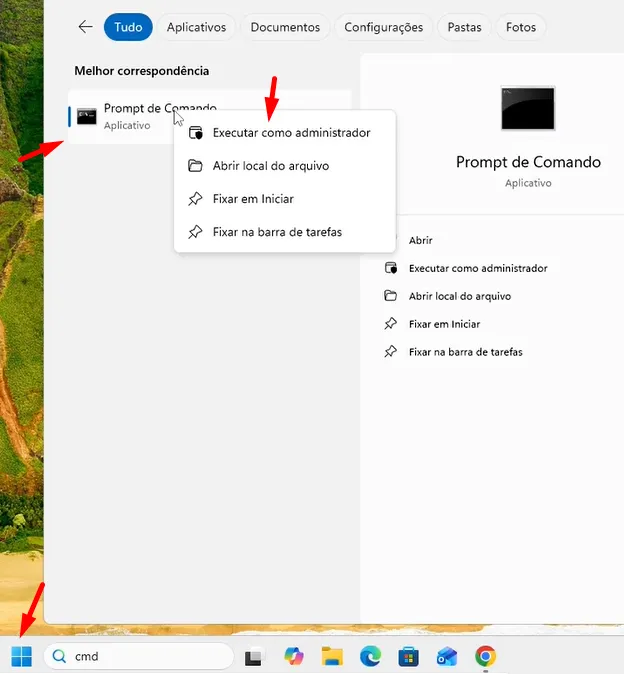Select 'Executar como administrador' in the context menu
This screenshot has height=674, width=624.
tap(291, 133)
